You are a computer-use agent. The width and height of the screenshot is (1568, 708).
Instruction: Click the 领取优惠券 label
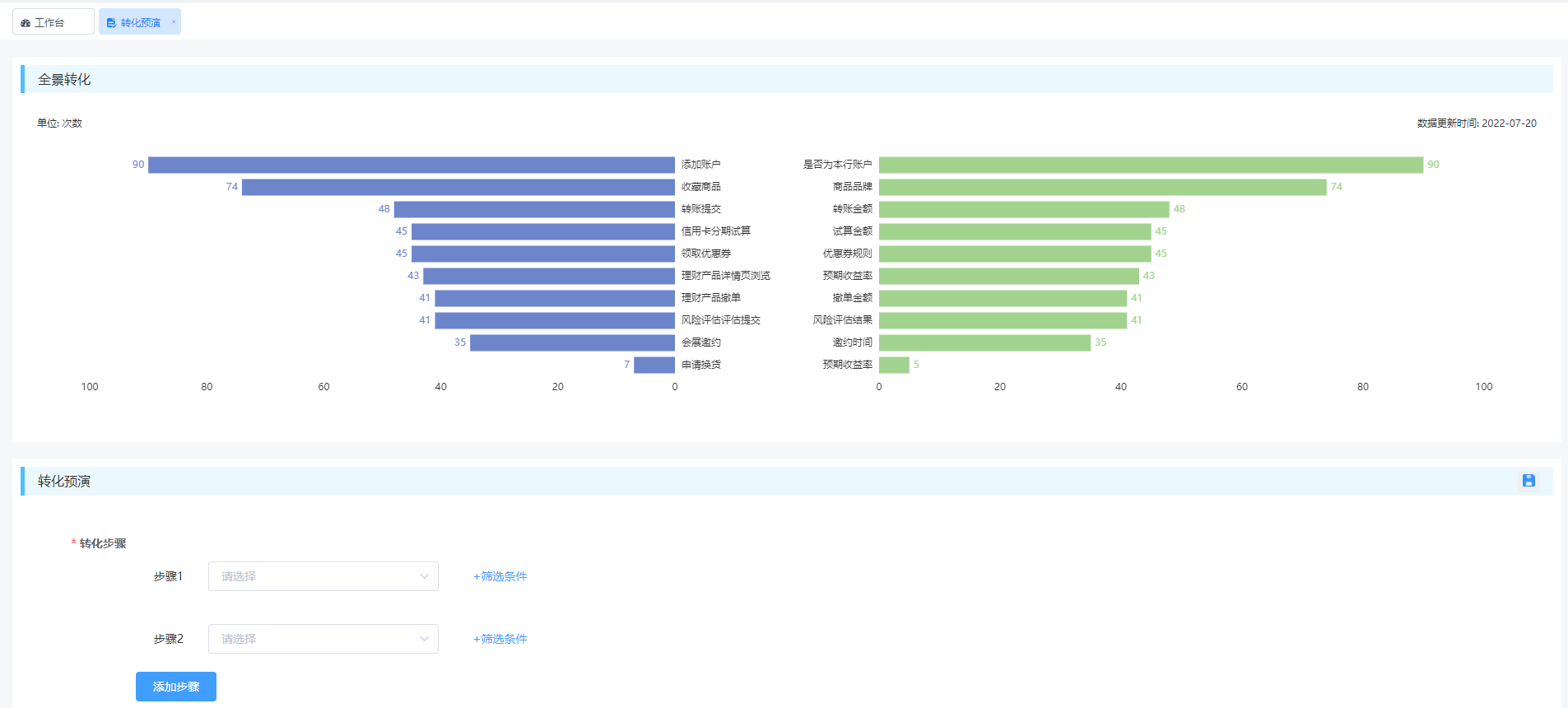click(706, 254)
